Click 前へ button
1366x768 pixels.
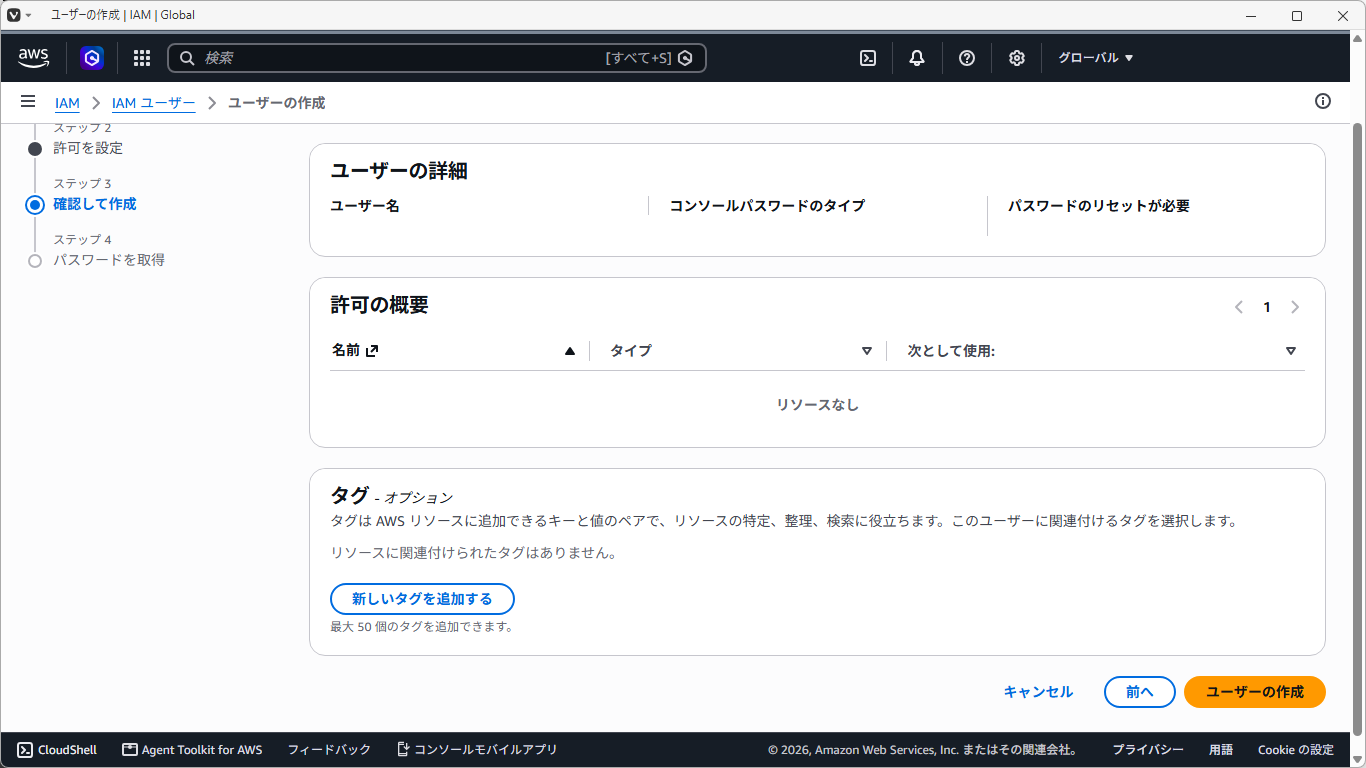(x=1140, y=692)
